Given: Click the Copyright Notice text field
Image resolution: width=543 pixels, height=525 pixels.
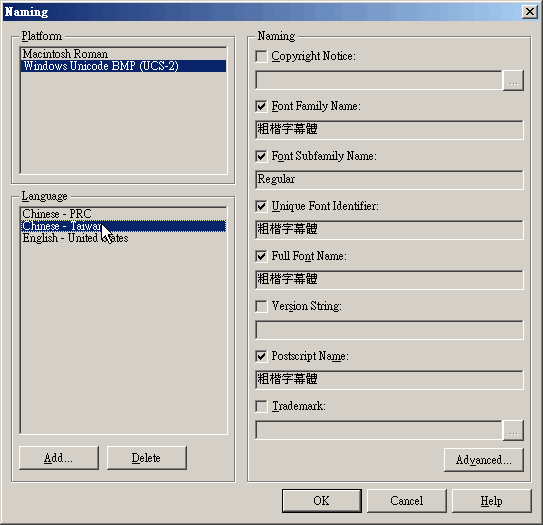Looking at the screenshot, I should (x=379, y=80).
